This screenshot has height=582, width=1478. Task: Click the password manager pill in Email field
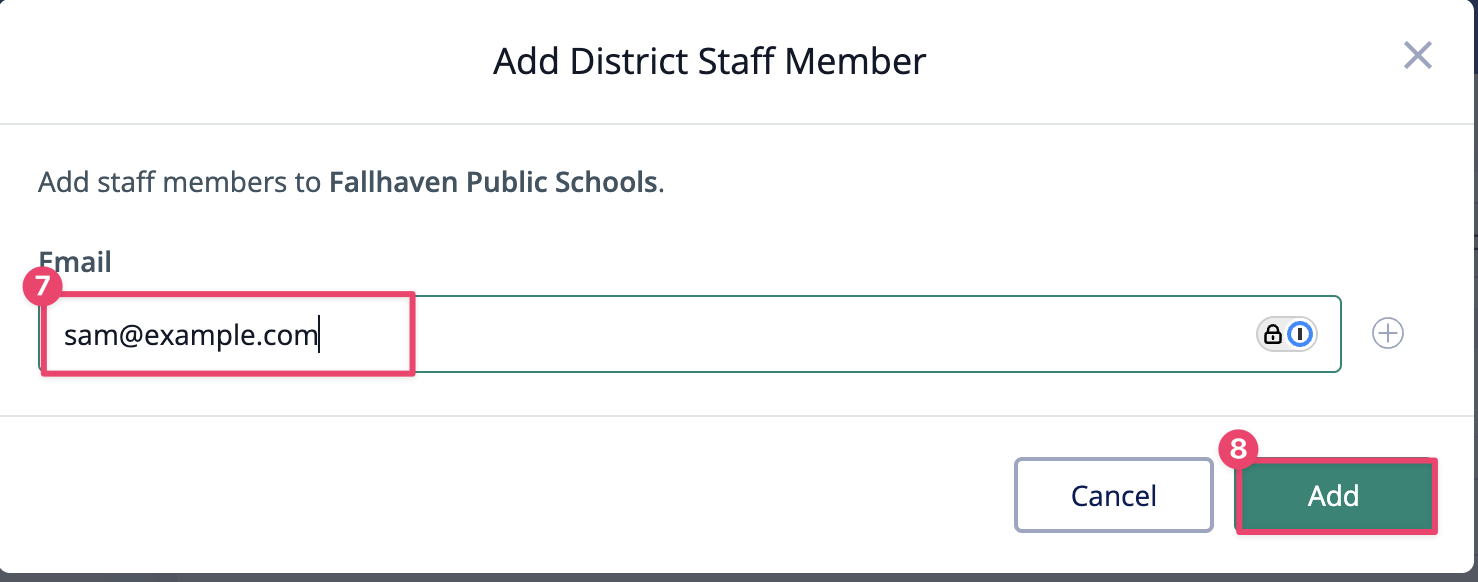point(1286,334)
